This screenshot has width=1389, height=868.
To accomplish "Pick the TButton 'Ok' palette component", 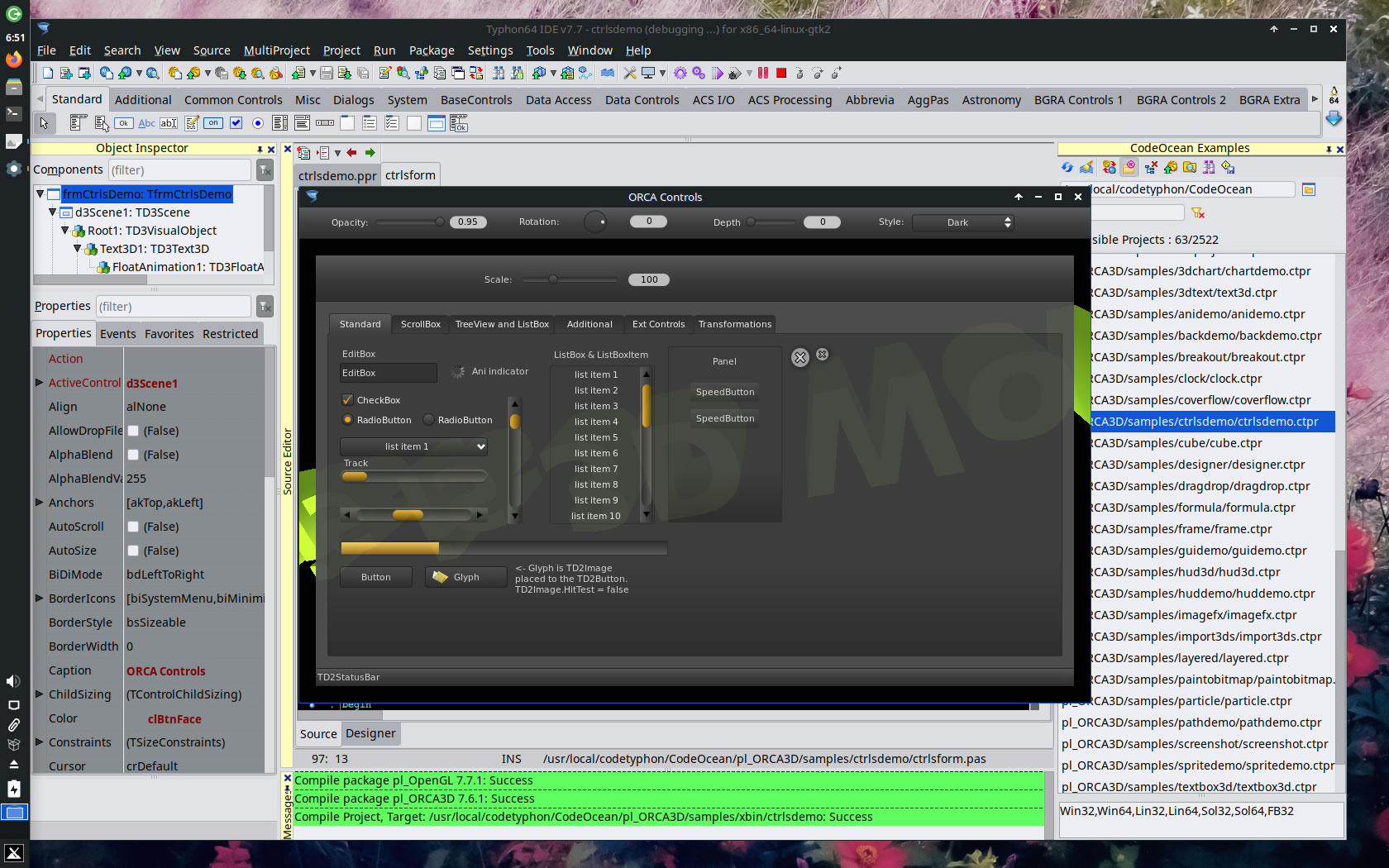I will [x=124, y=123].
